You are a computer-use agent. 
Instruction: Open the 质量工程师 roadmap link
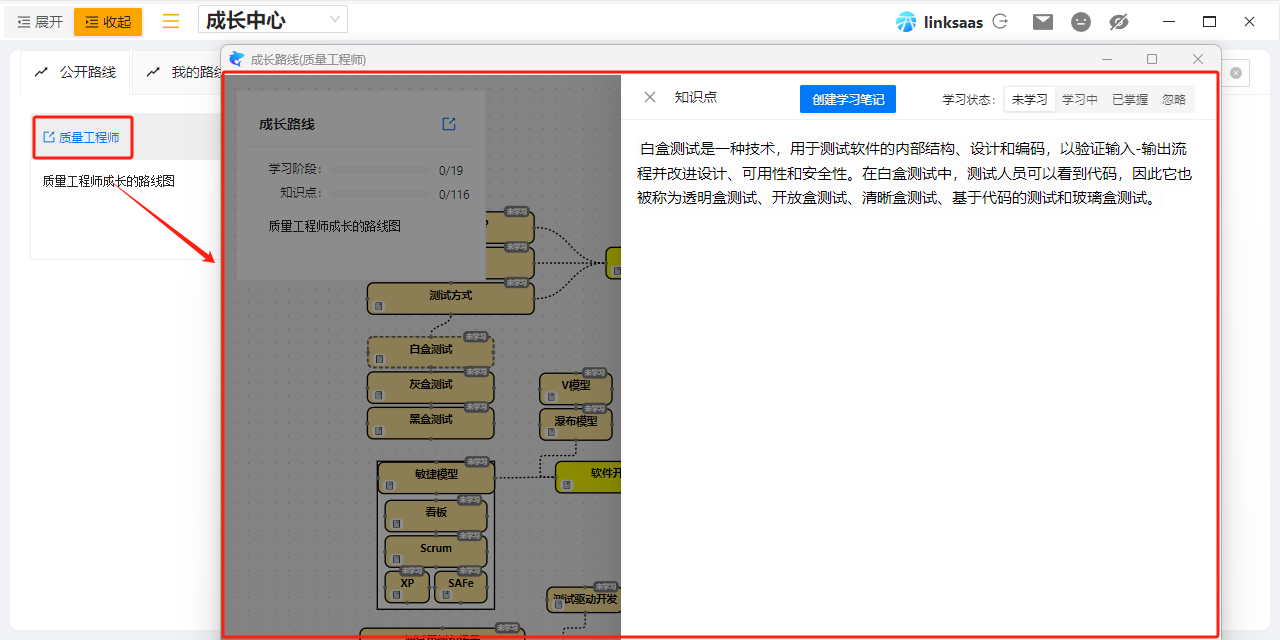(89, 137)
